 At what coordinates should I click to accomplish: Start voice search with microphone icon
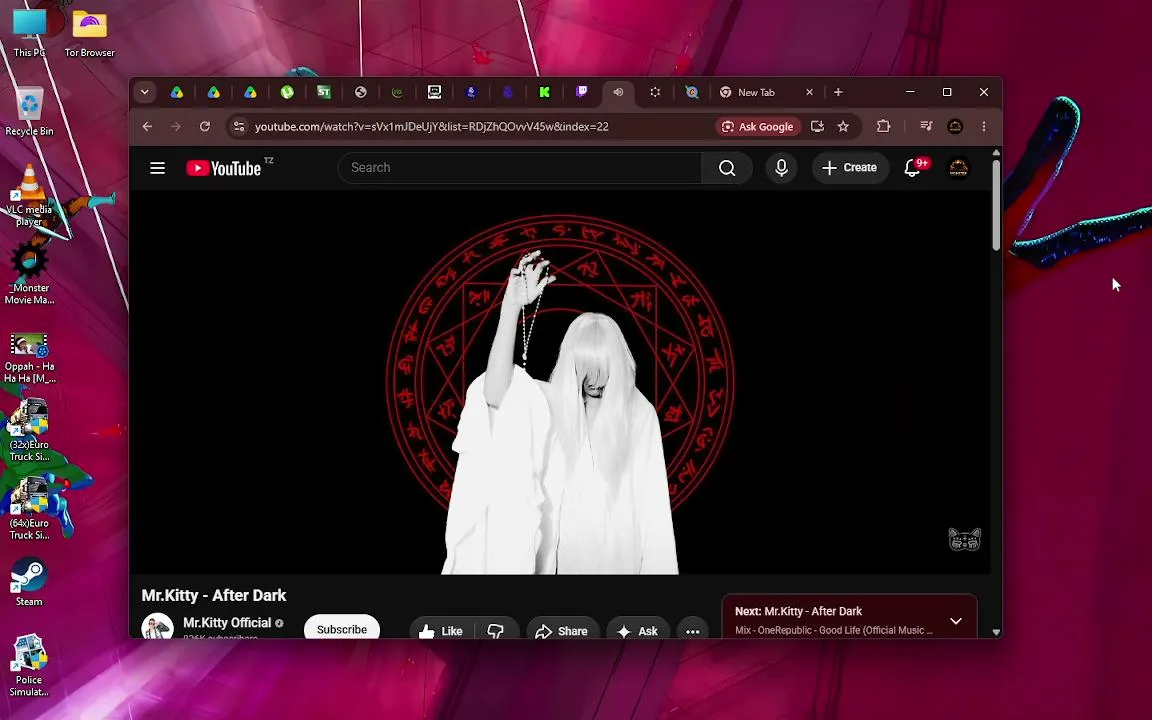pos(781,168)
